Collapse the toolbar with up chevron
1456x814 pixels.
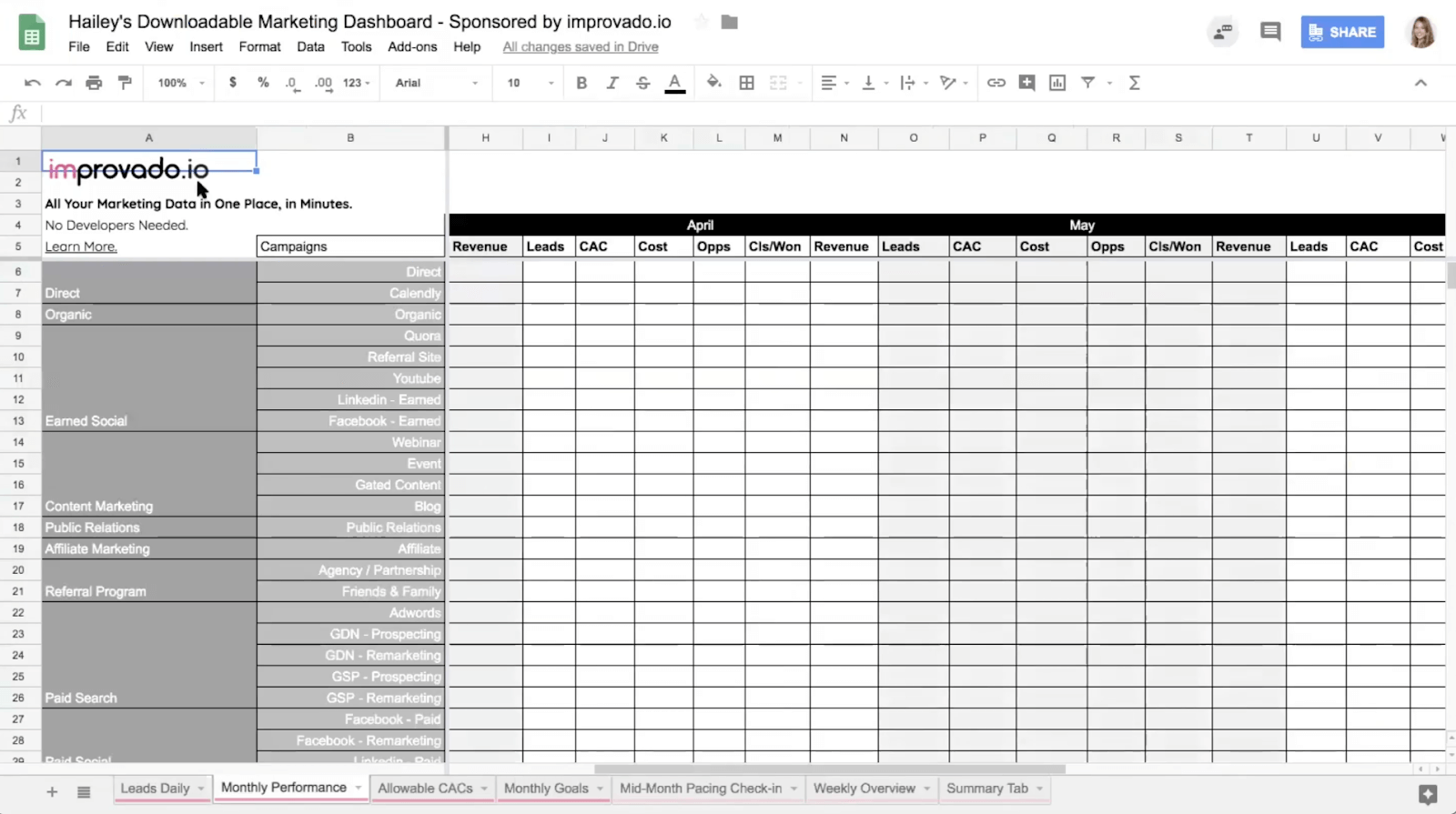[x=1421, y=83]
